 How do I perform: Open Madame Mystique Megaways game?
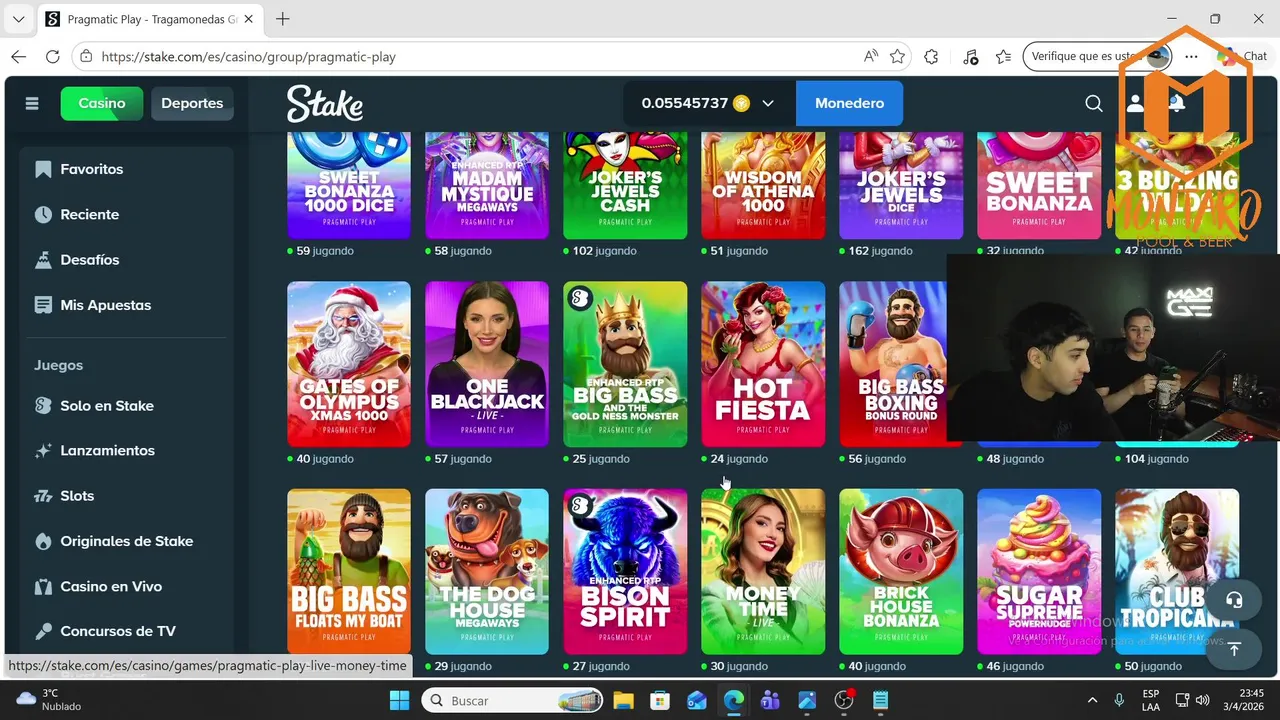pos(487,185)
